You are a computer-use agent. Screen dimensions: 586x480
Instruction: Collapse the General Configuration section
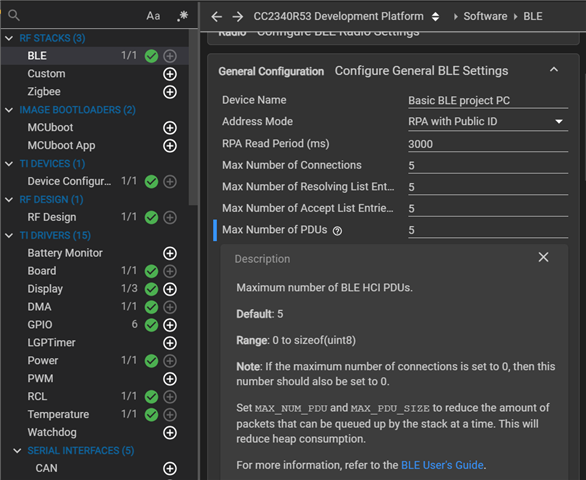(x=554, y=70)
